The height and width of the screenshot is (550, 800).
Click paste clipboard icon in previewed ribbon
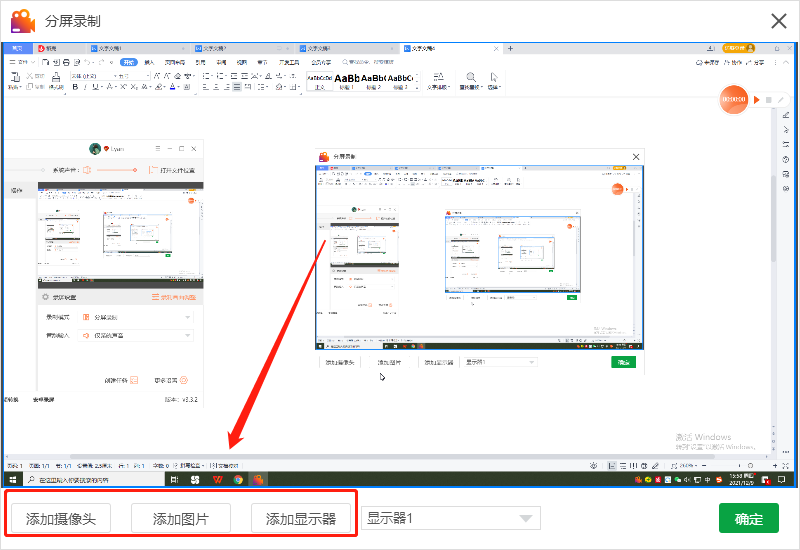coord(15,78)
